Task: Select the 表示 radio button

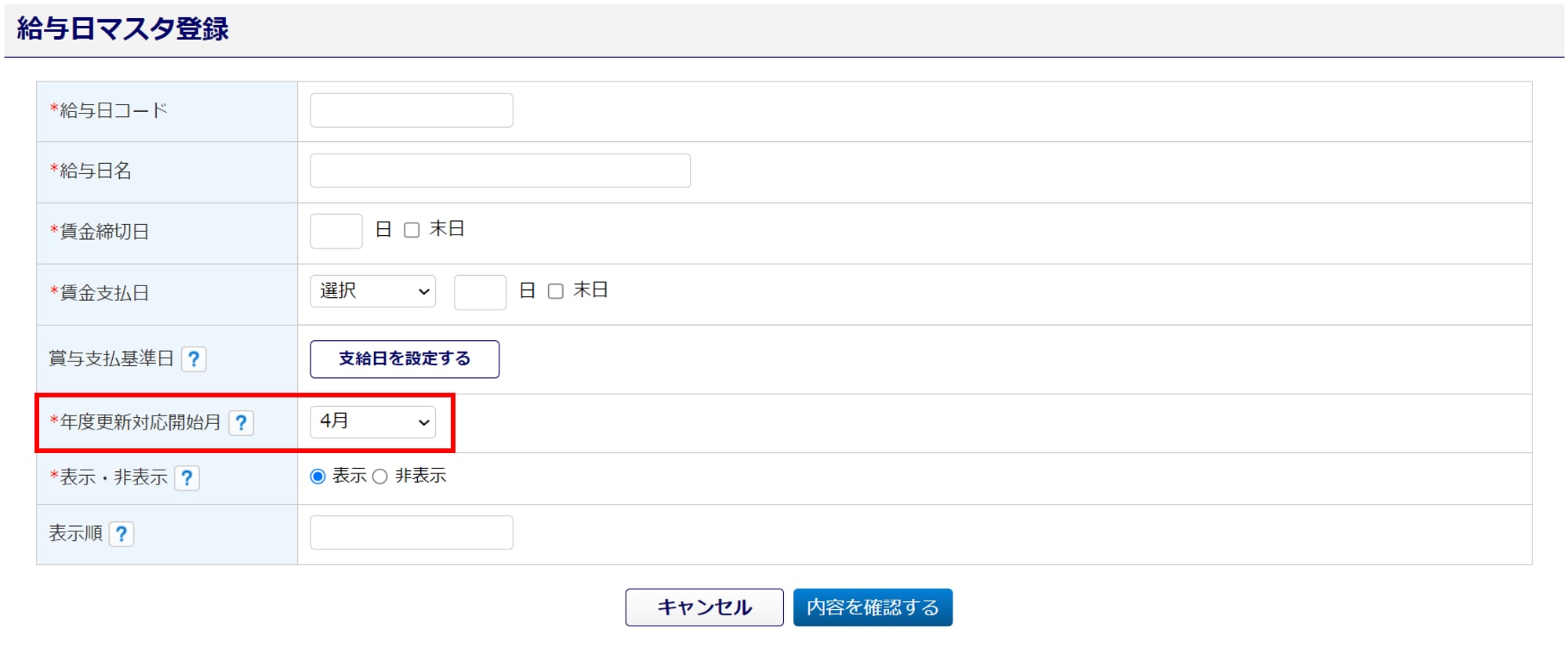Action: tap(318, 477)
